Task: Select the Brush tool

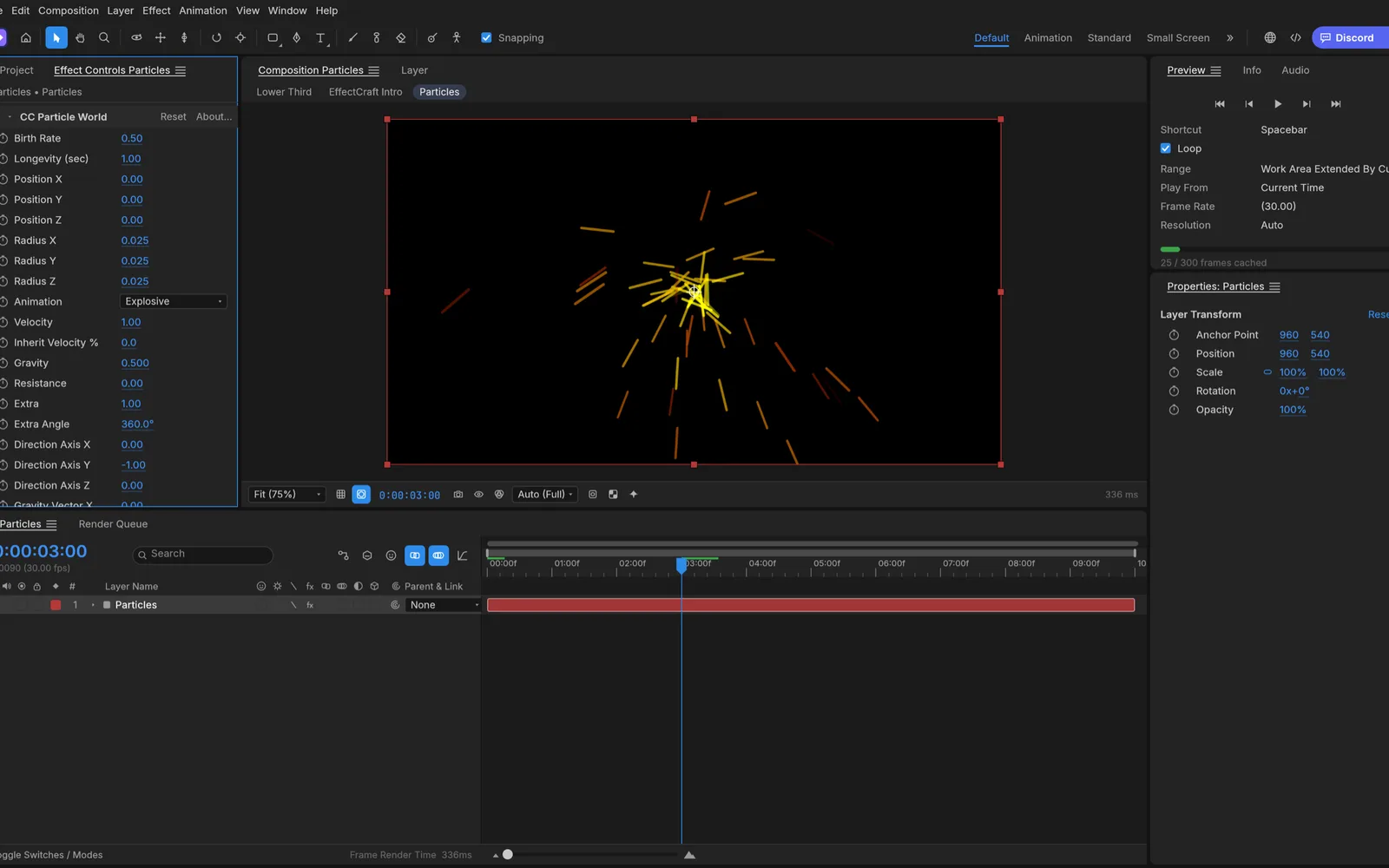Action: (352, 38)
